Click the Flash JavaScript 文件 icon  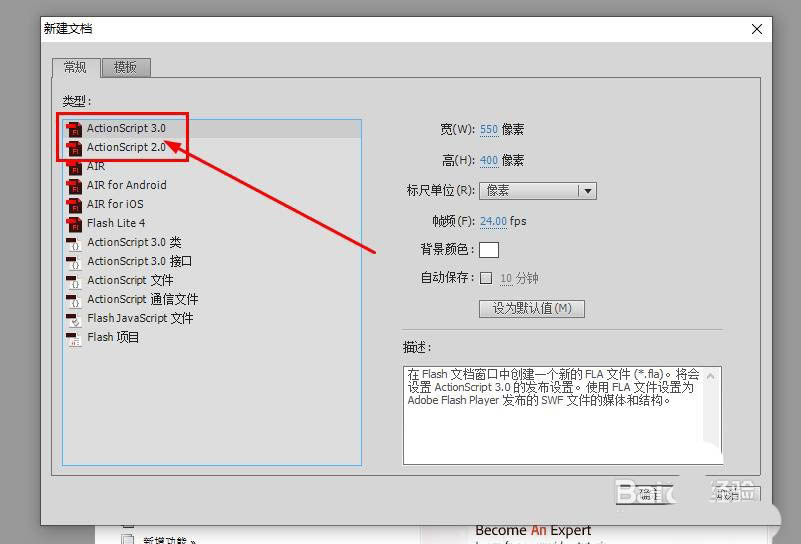click(74, 319)
